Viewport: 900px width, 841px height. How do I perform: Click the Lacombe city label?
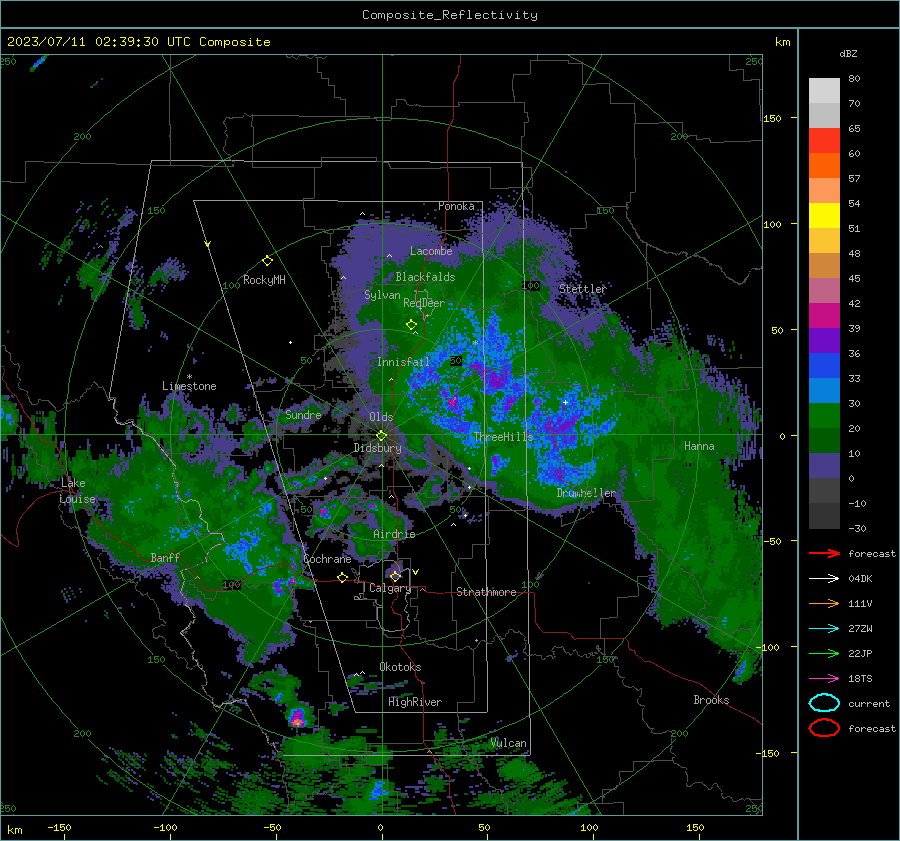pos(431,251)
